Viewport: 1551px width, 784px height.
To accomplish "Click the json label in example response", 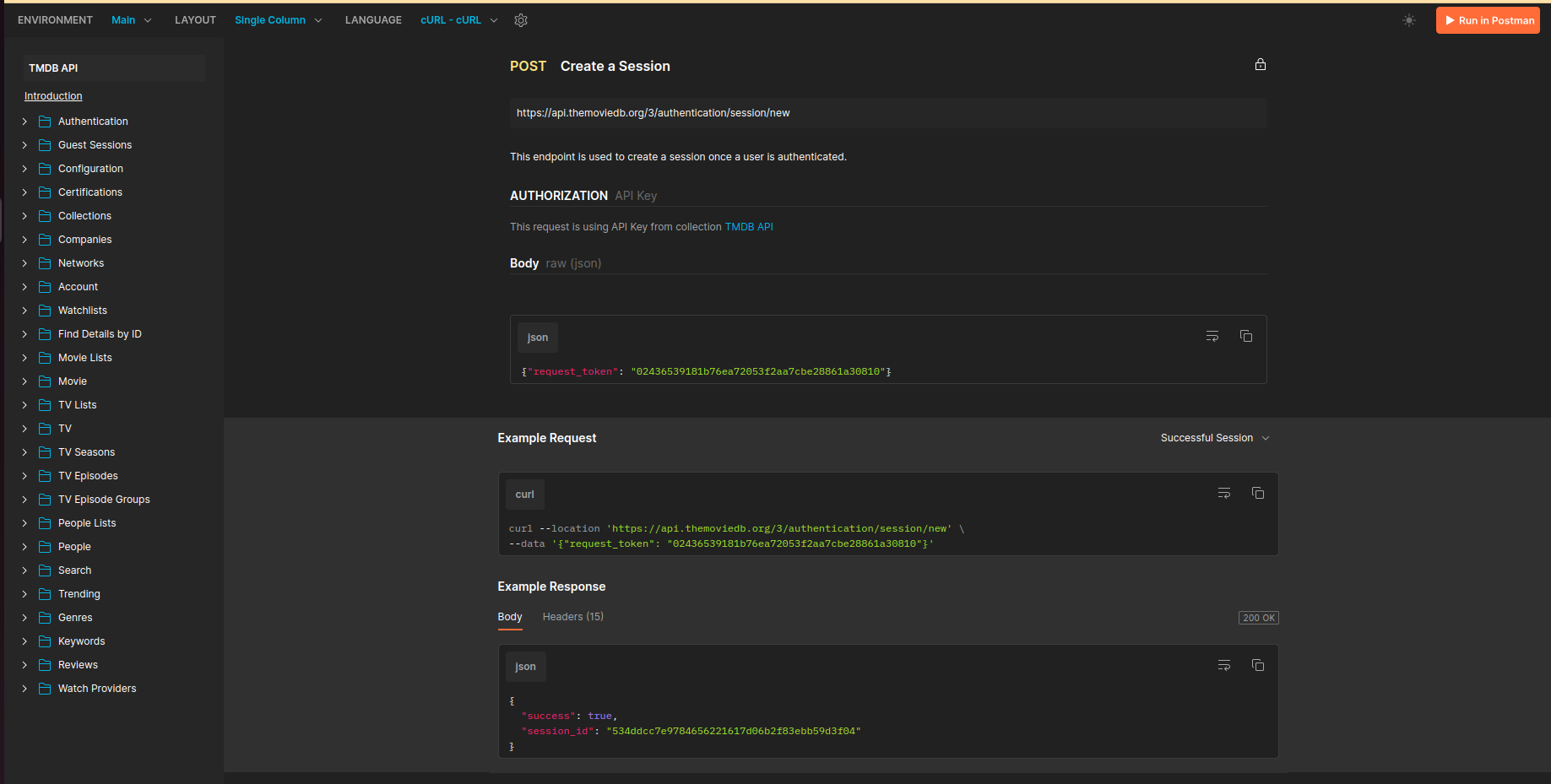I will coord(526,667).
